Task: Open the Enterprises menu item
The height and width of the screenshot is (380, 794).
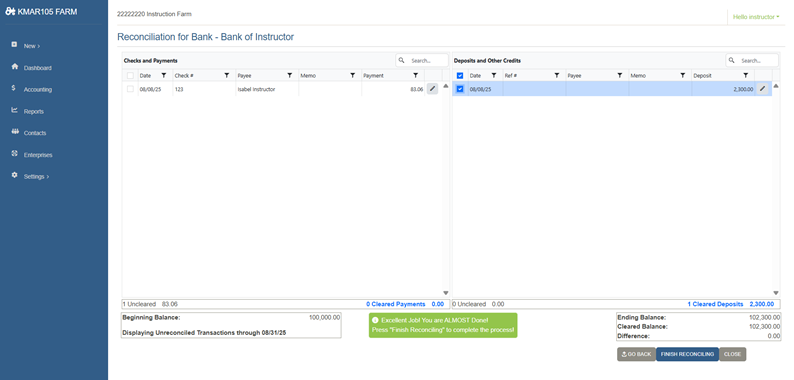Action: (x=38, y=155)
